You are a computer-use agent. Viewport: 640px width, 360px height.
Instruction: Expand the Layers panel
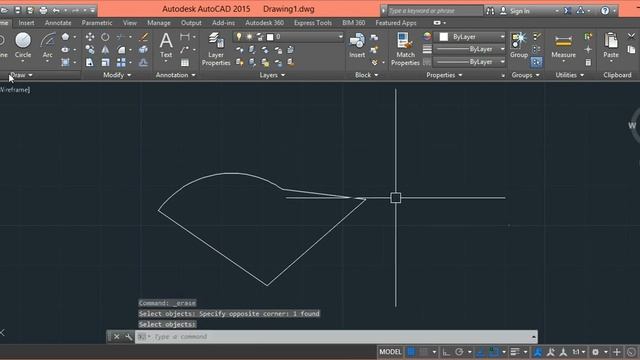point(272,75)
